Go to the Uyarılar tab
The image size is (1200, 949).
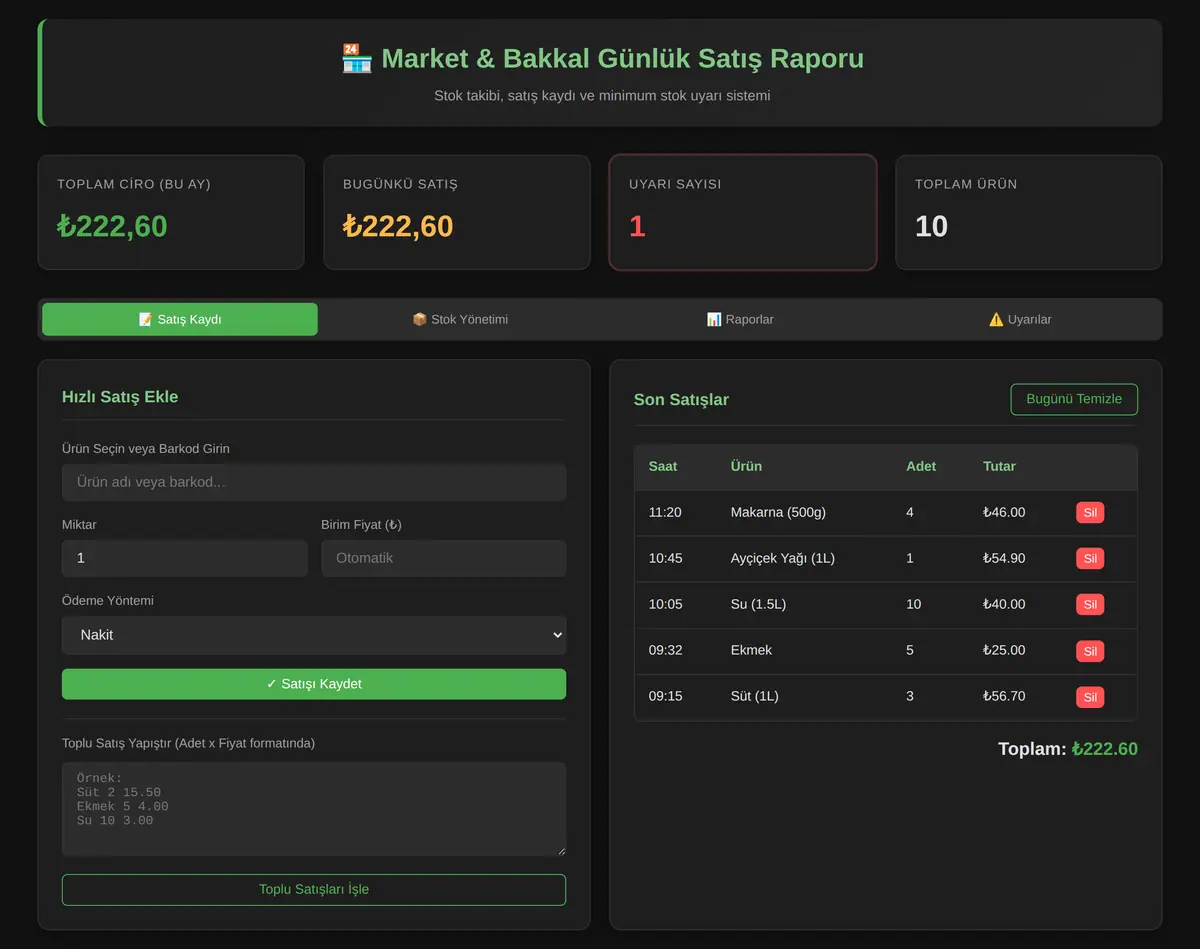click(1020, 319)
